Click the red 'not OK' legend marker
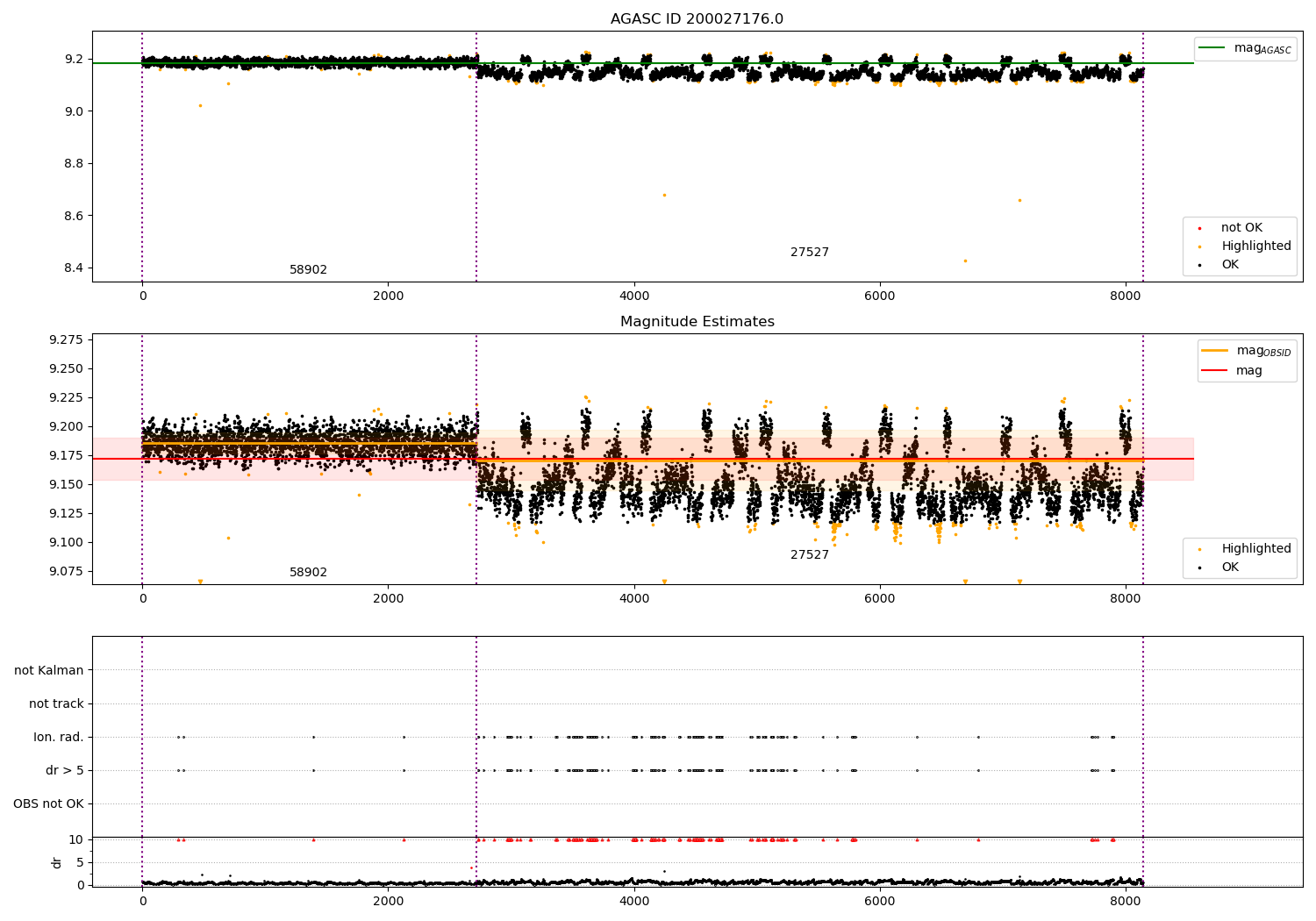Image resolution: width=1316 pixels, height=921 pixels. point(1199,228)
